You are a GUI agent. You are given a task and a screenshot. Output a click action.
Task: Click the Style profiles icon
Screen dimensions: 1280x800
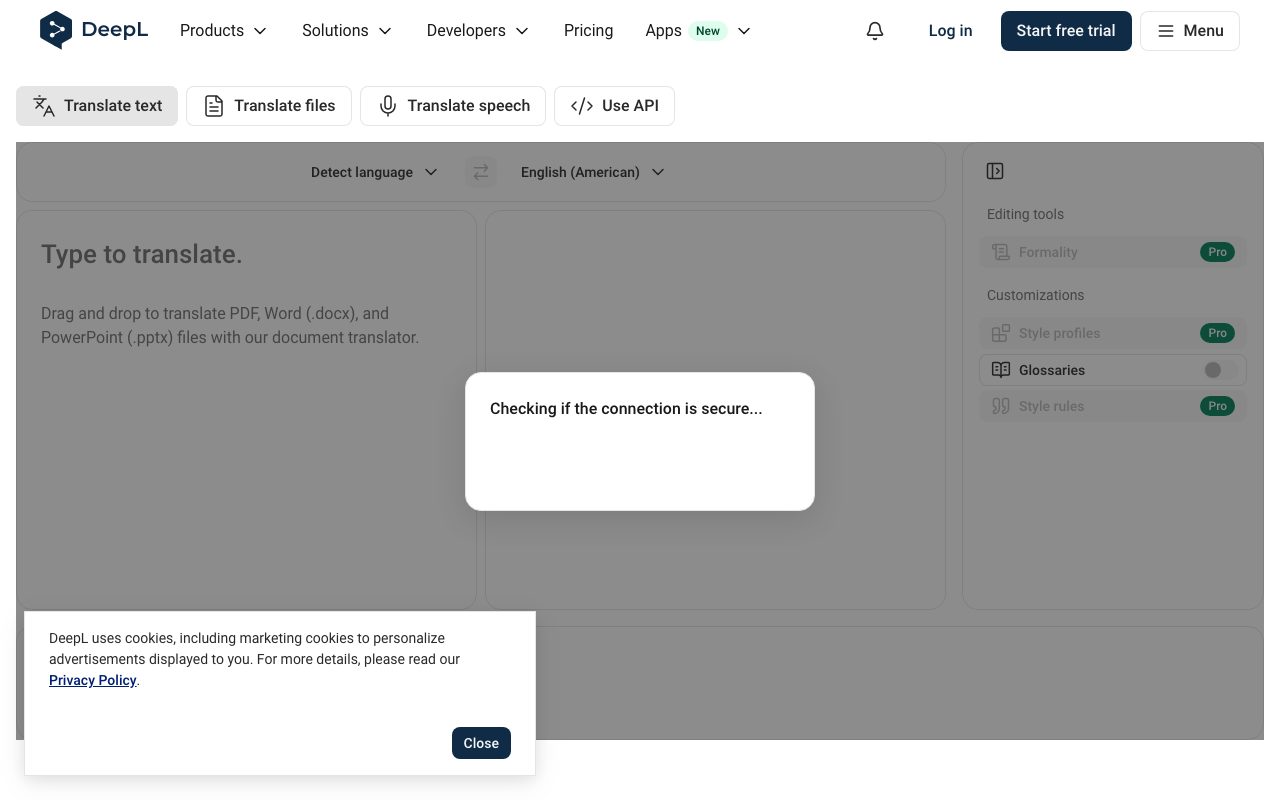[1001, 333]
